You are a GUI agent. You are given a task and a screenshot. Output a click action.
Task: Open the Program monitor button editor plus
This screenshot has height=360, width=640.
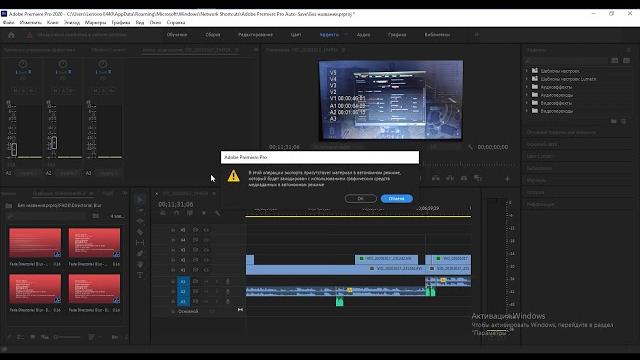click(x=507, y=179)
